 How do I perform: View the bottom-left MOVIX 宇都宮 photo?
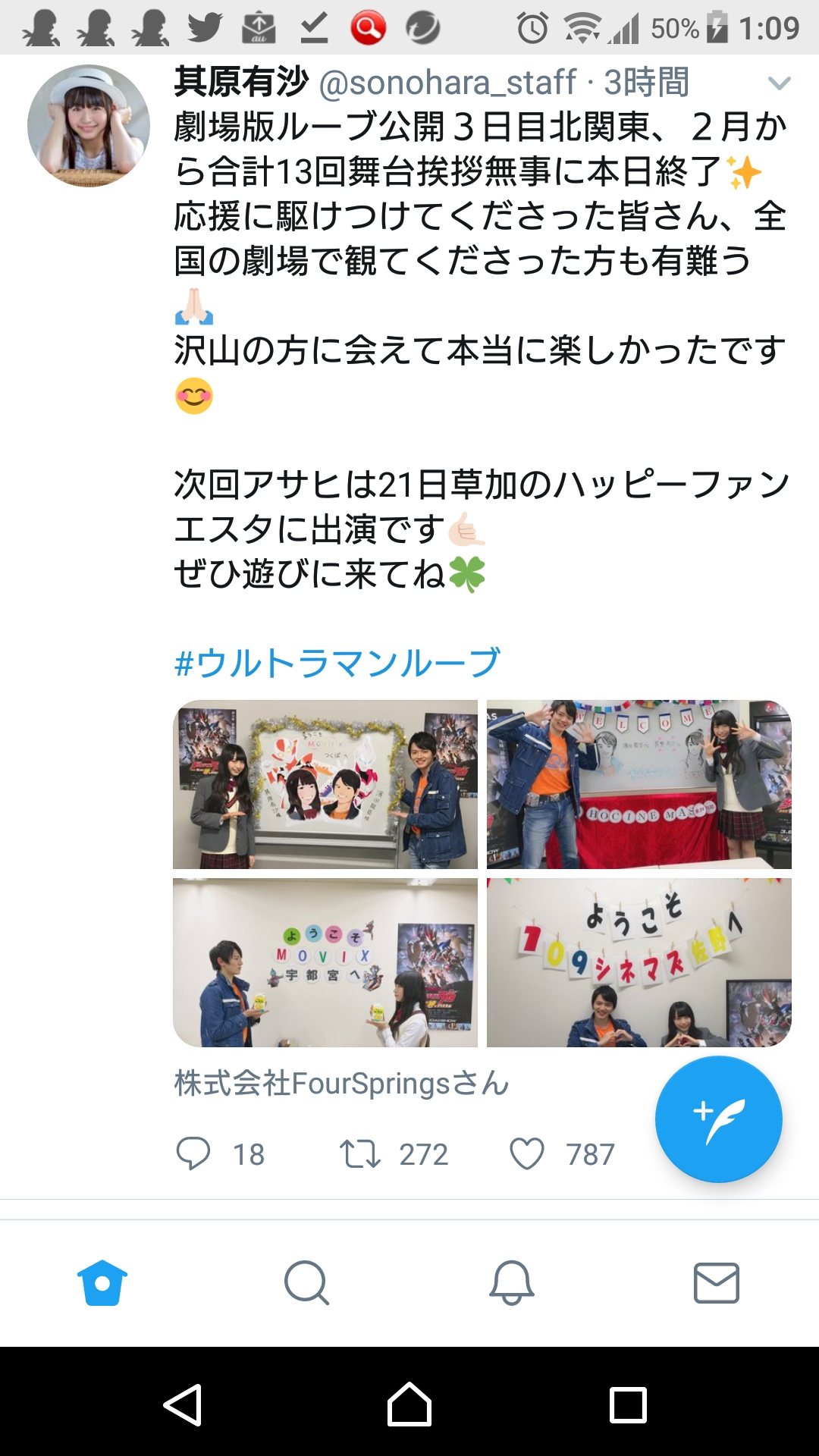coord(325,962)
